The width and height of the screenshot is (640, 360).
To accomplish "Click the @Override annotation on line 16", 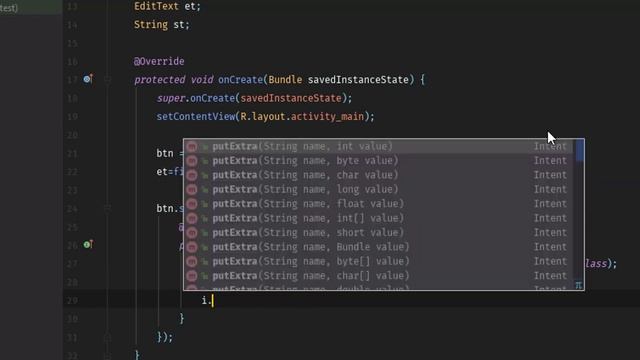I will click(x=159, y=61).
